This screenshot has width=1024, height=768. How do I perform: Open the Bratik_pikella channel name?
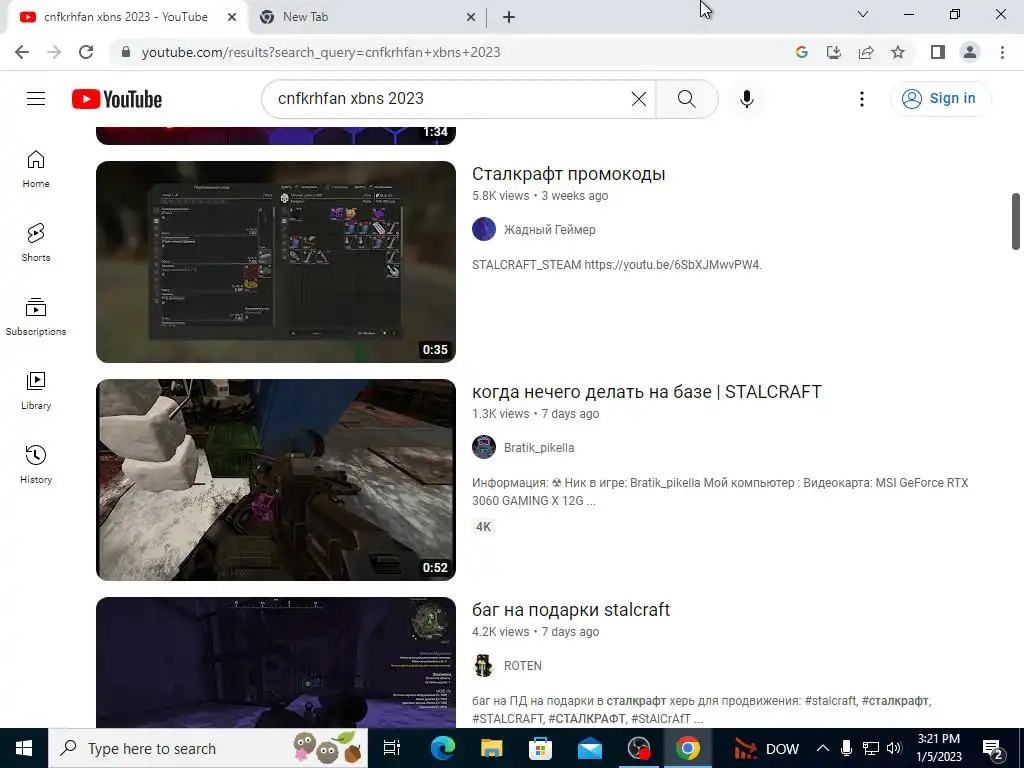[x=539, y=448]
